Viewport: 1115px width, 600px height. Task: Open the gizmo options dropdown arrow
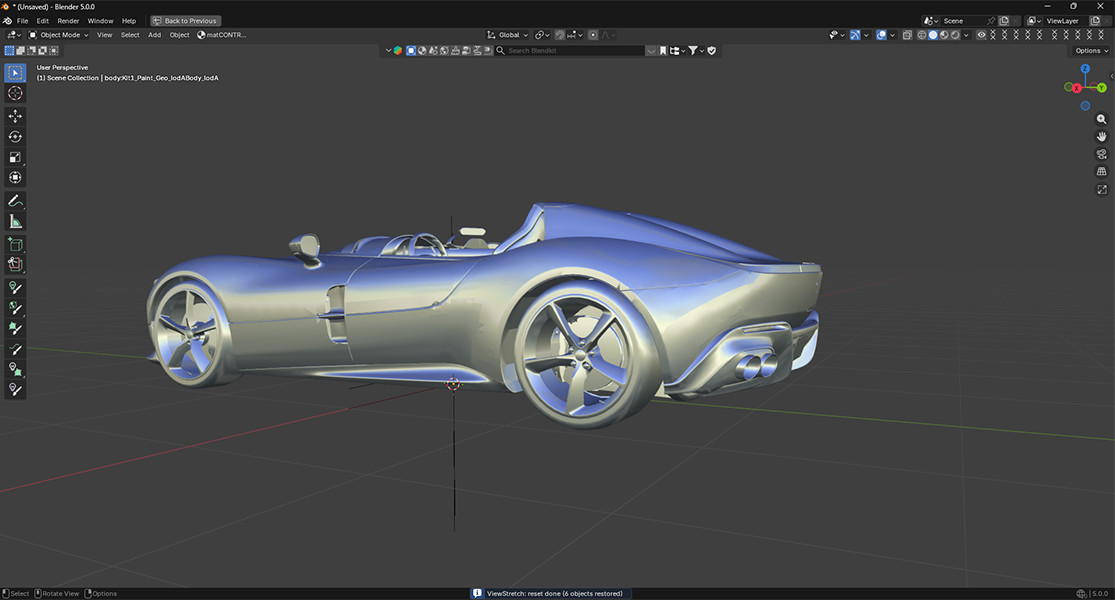[x=866, y=35]
